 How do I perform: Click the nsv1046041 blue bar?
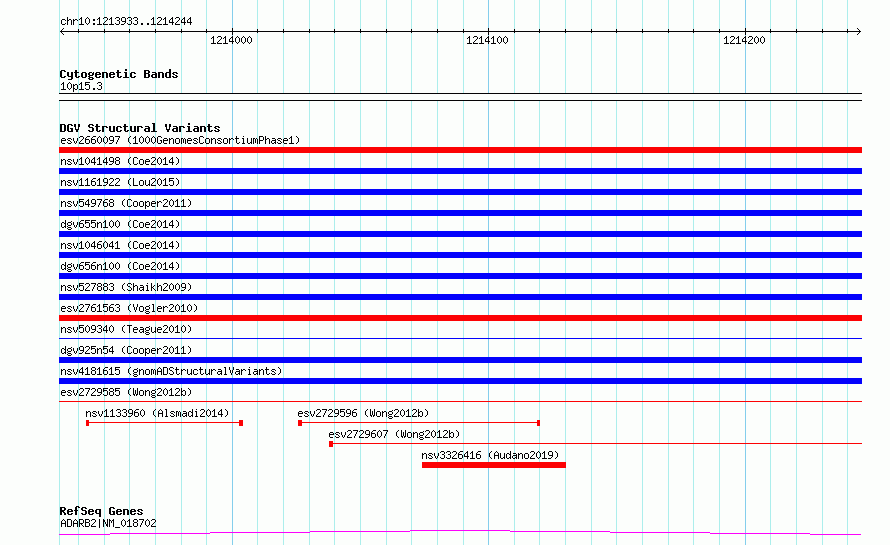(460, 255)
